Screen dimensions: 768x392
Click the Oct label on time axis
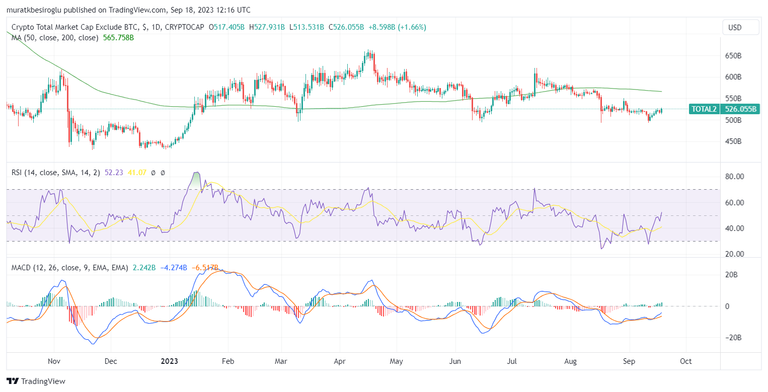click(686, 362)
